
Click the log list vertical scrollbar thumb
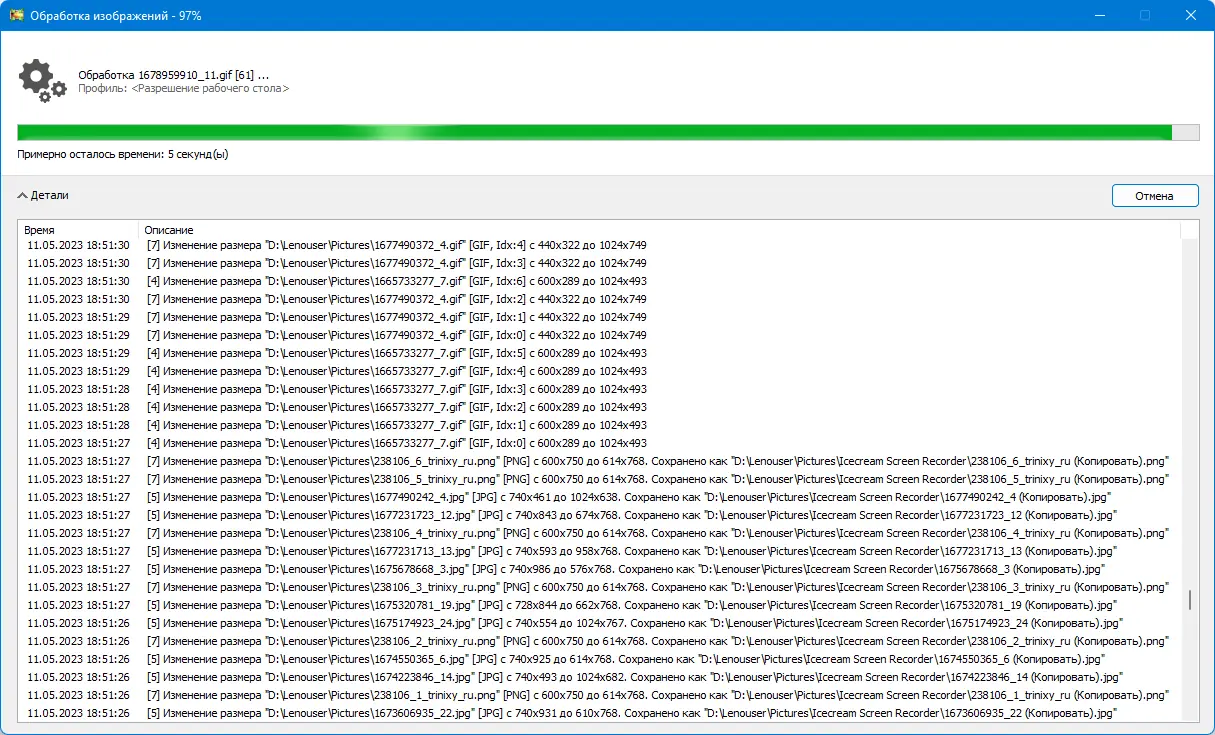tap(1189, 600)
